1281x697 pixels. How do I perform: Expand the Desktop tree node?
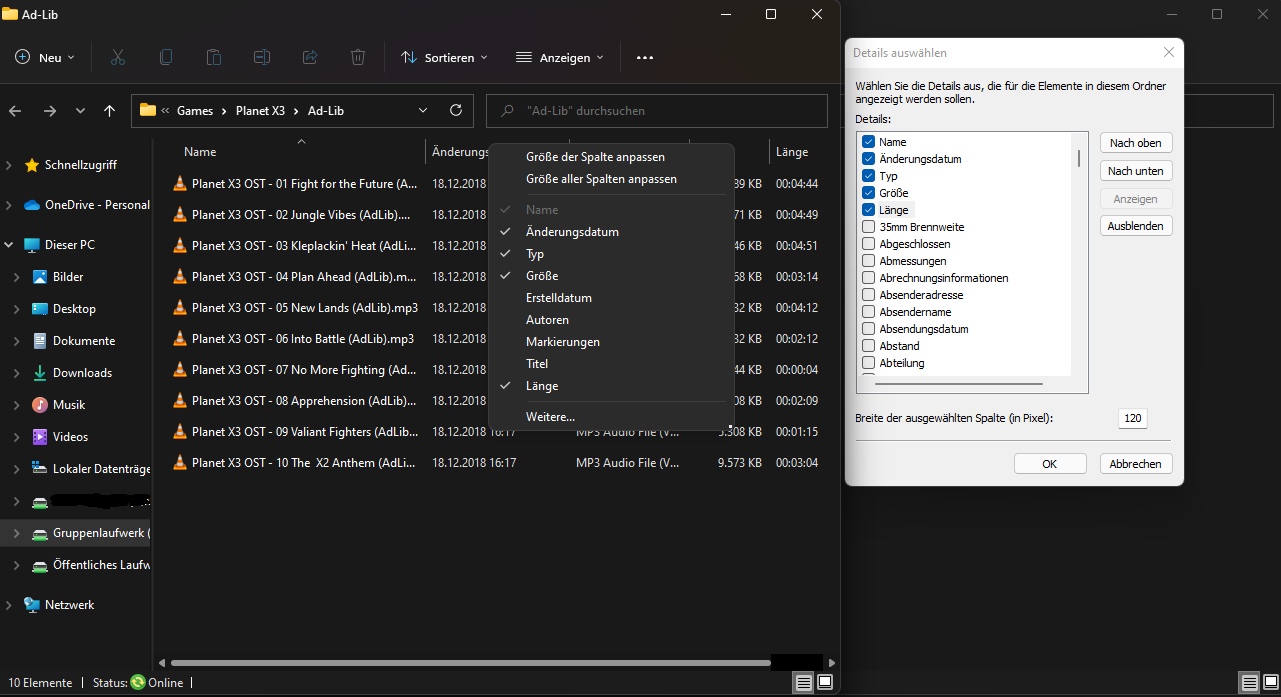(17, 309)
